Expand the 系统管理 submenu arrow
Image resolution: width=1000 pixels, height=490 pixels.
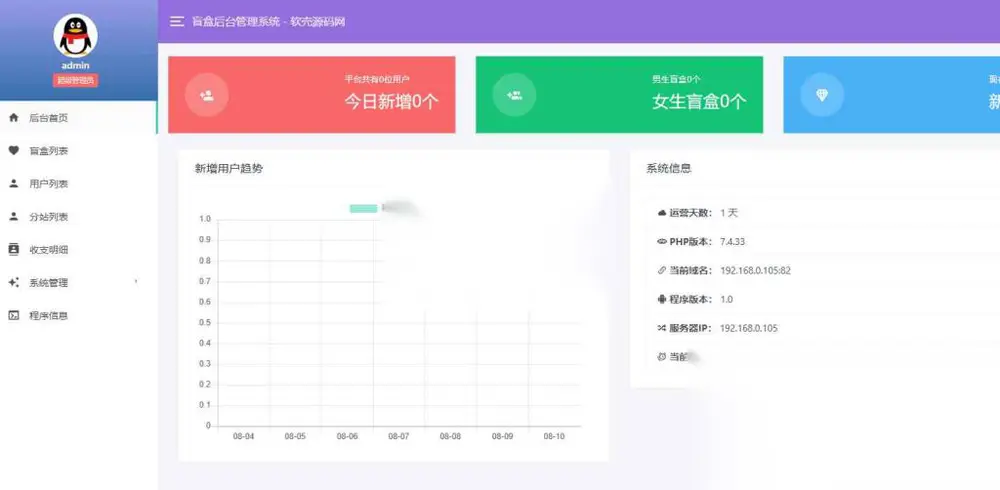click(x=136, y=282)
